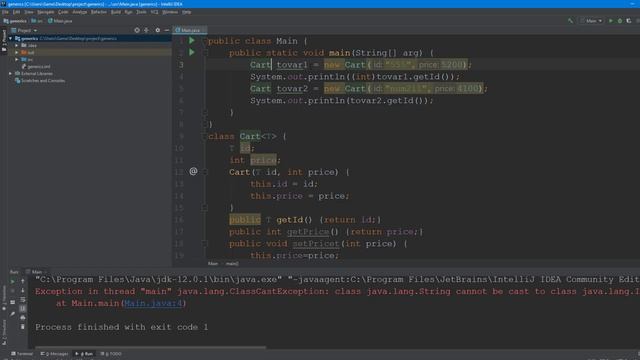Switch to the Main.java editor tab

[x=189, y=30]
